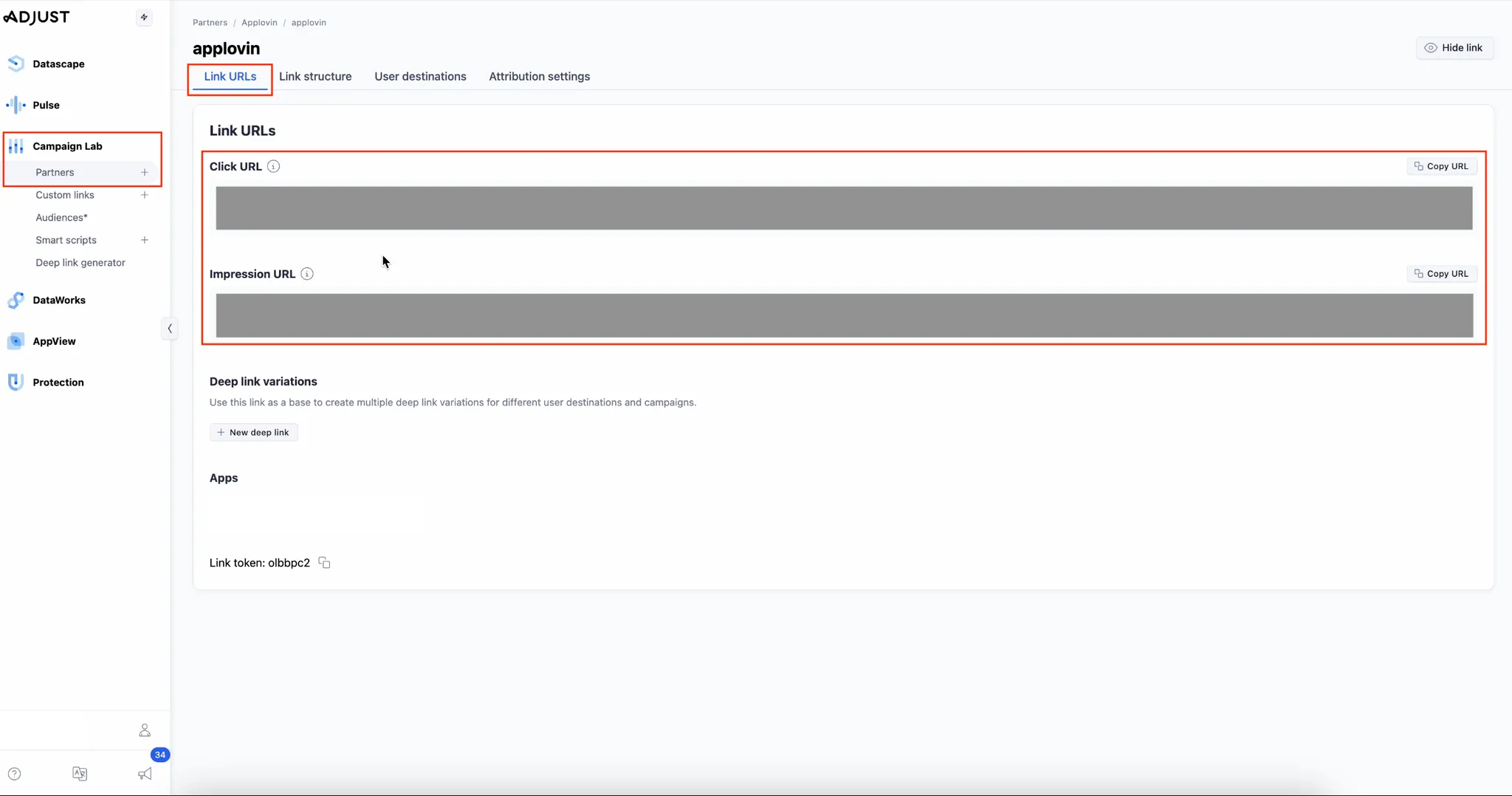Image resolution: width=1512 pixels, height=796 pixels.
Task: Switch to the Link structure tab
Action: pos(315,77)
